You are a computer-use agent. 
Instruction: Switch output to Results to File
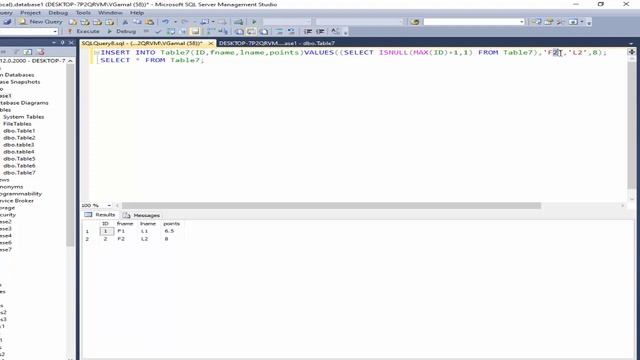pos(264,31)
